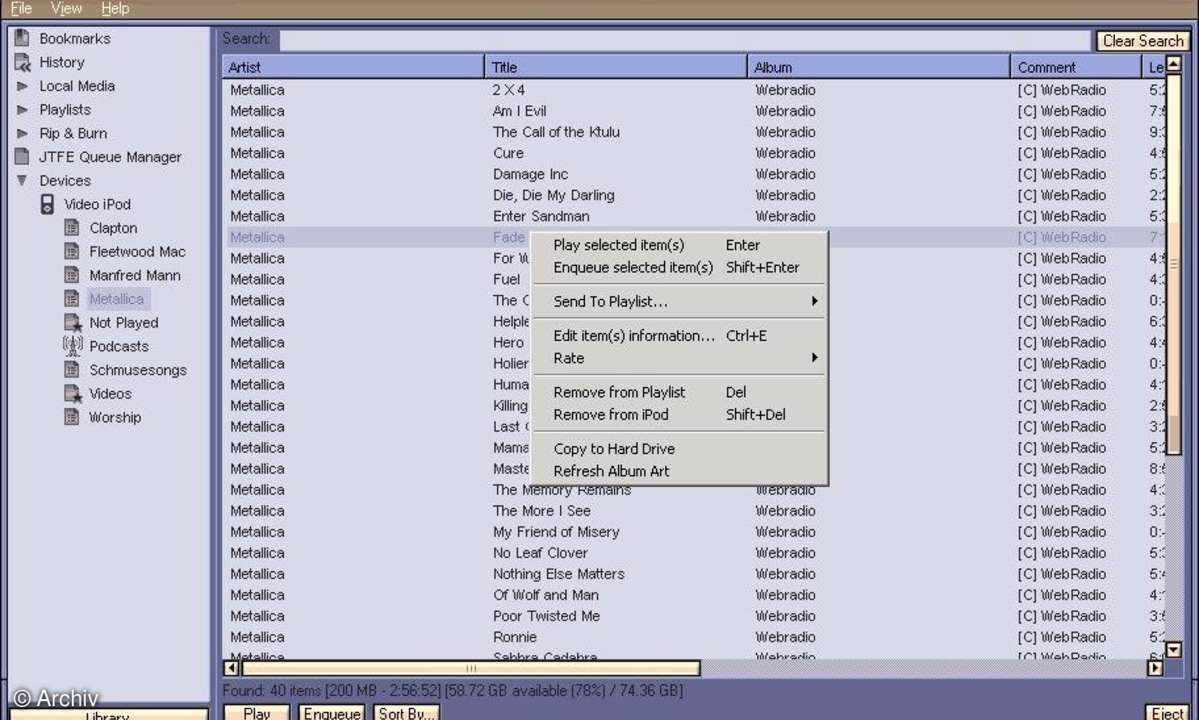Click the Clapton playlist icon
This screenshot has width=1199, height=720.
point(71,227)
